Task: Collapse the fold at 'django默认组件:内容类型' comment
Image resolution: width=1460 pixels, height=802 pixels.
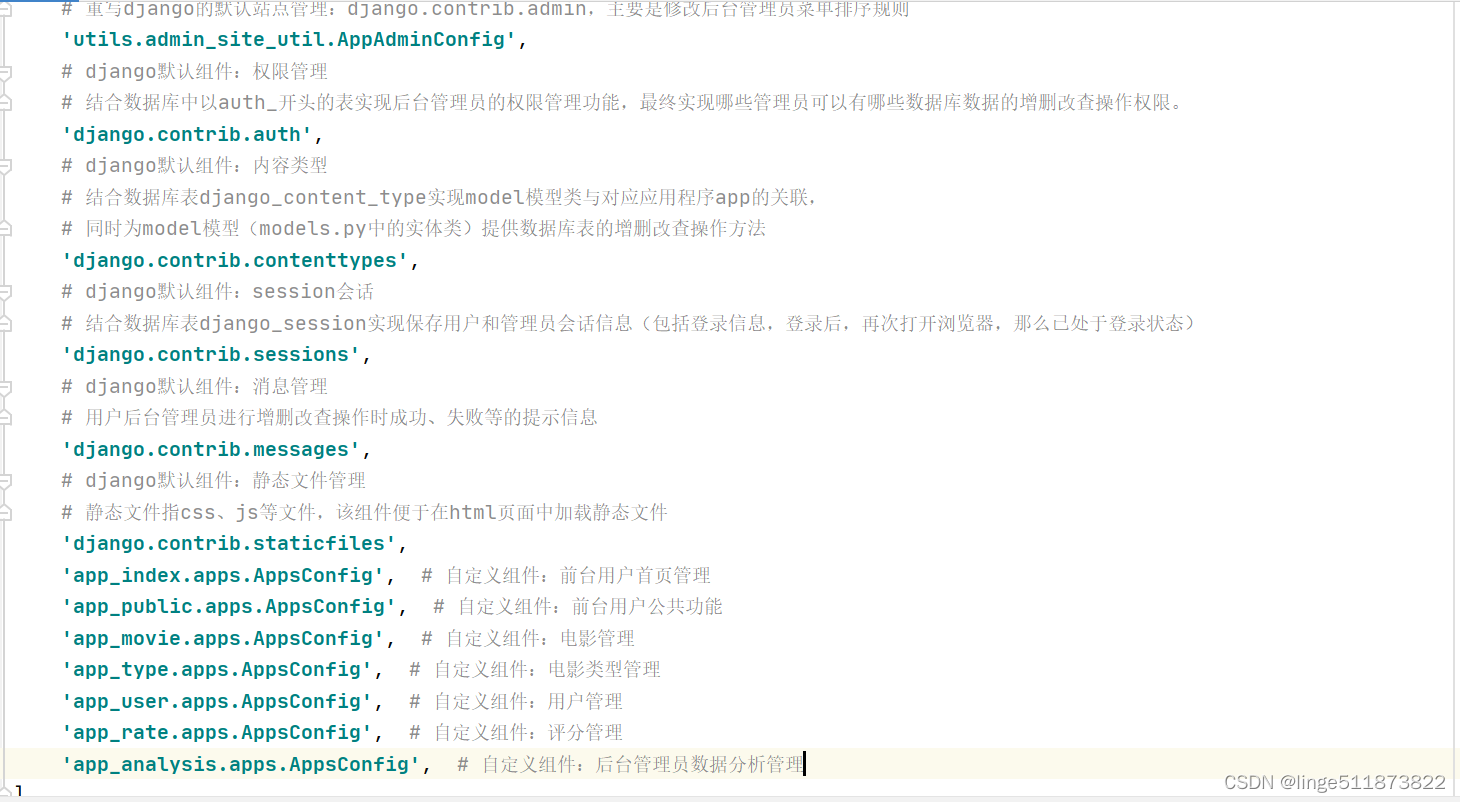Action: (x=5, y=166)
